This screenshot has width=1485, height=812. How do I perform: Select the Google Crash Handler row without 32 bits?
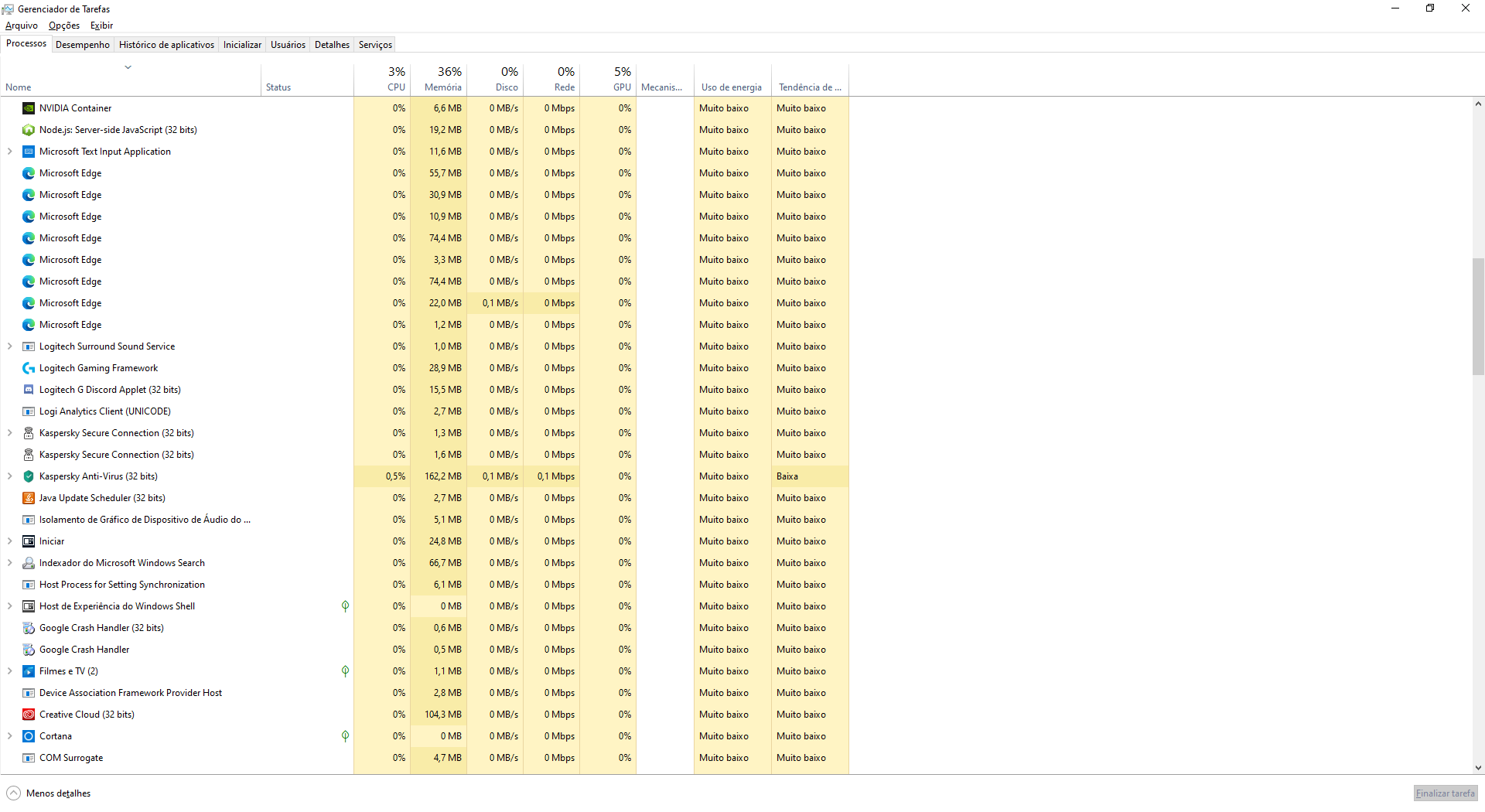tap(425, 650)
